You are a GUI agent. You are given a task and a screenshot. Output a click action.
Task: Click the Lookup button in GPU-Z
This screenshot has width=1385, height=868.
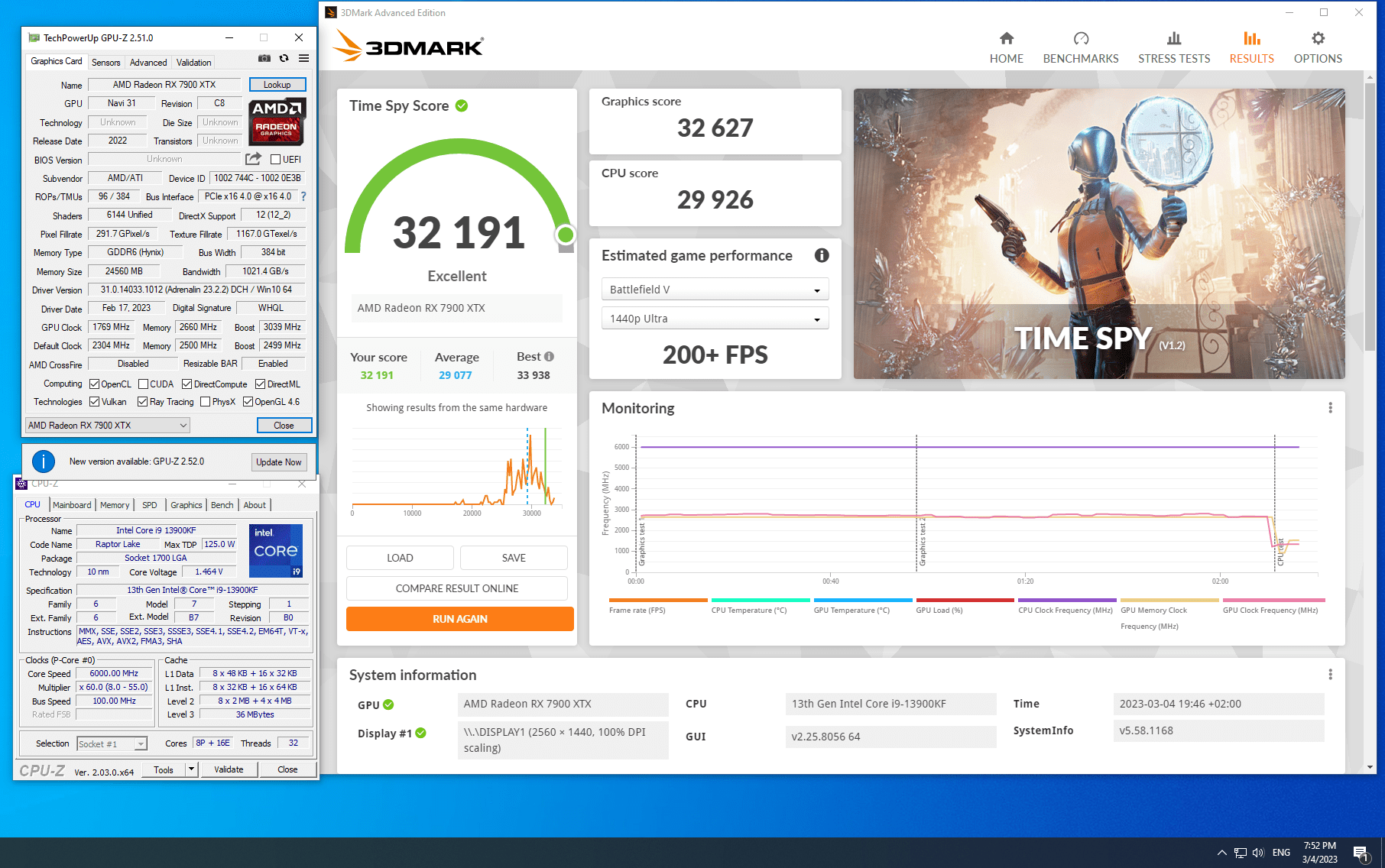coord(277,85)
